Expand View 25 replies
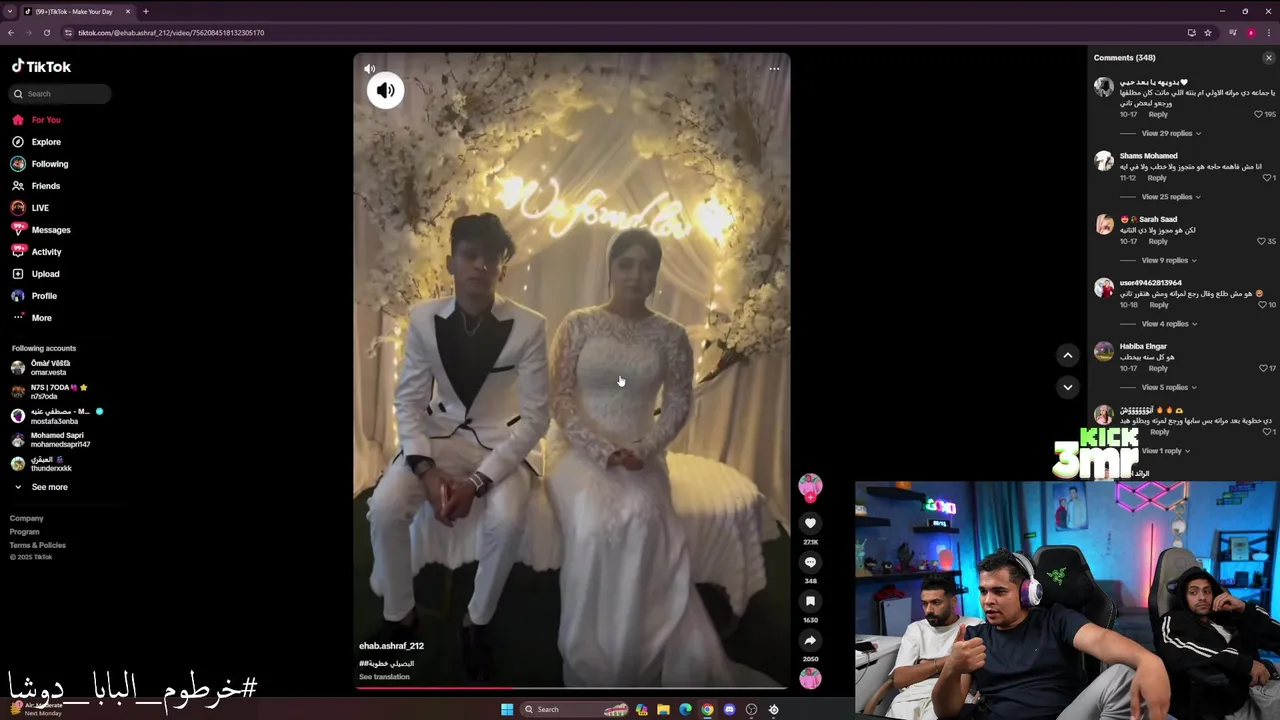Image resolution: width=1280 pixels, height=720 pixels. [x=1171, y=197]
